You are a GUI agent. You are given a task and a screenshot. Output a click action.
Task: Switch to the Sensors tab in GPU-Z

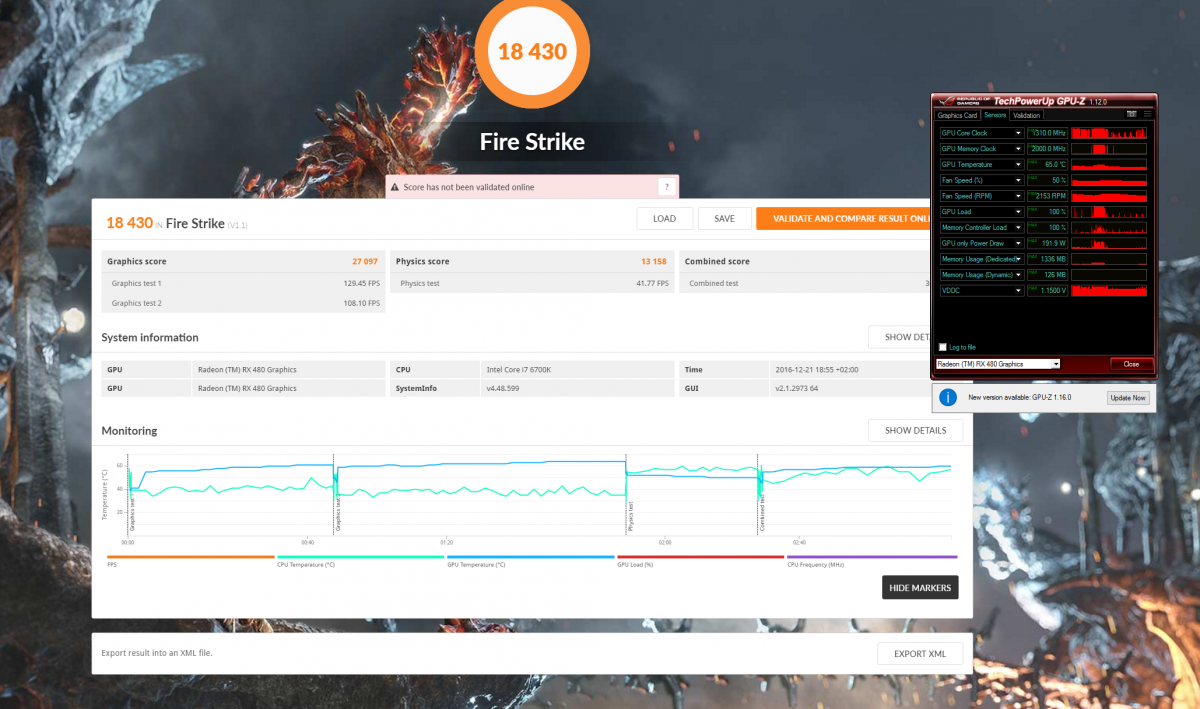[996, 115]
